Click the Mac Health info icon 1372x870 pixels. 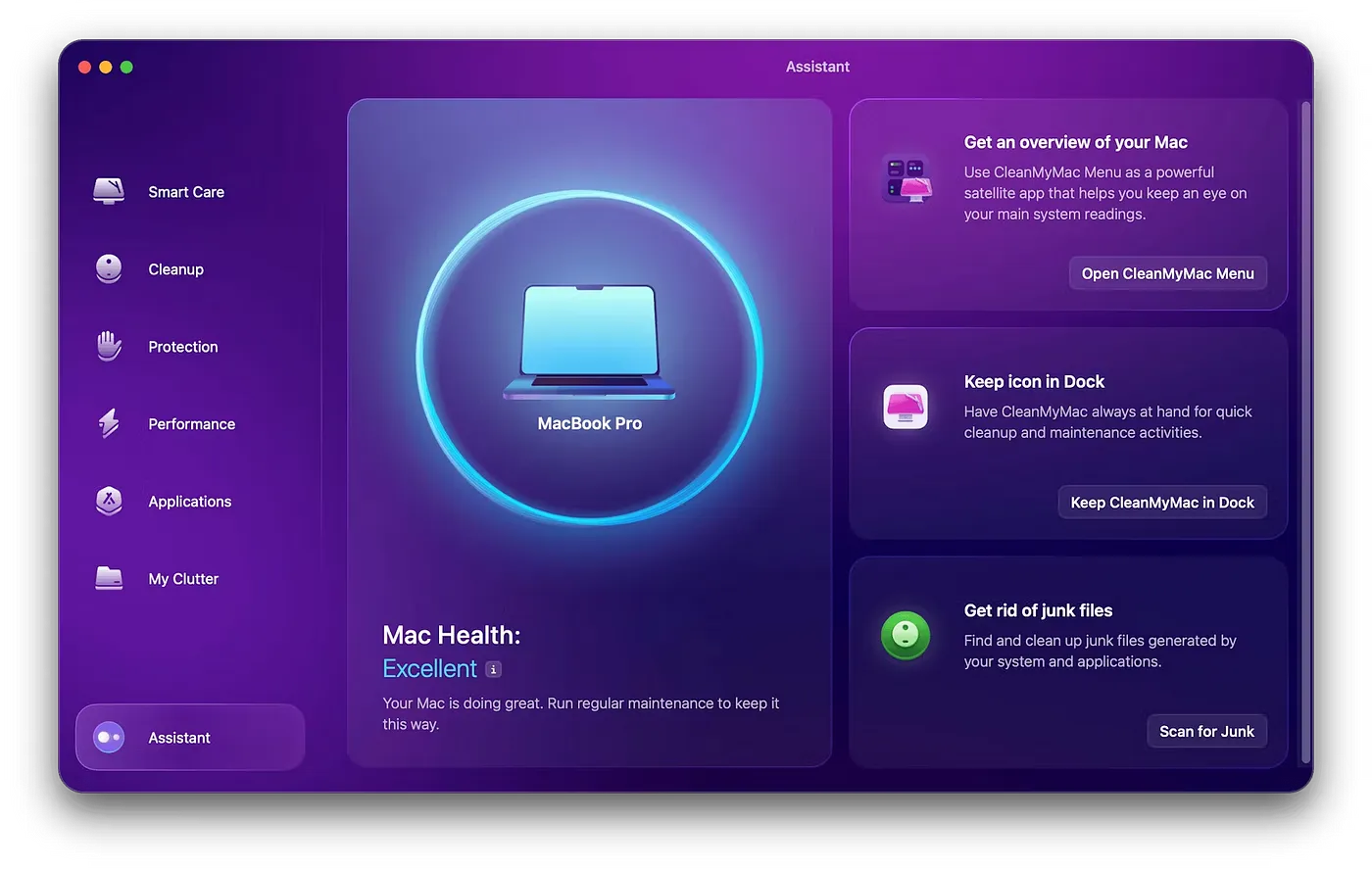tap(494, 669)
